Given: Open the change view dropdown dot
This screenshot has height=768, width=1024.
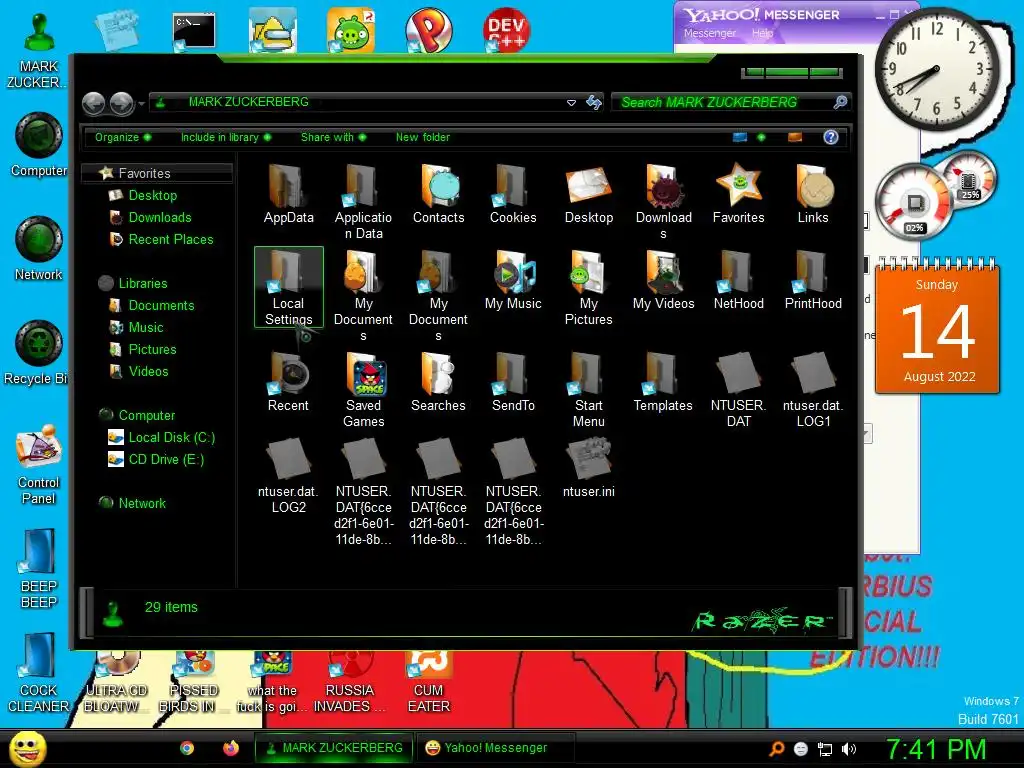Looking at the screenshot, I should 761,137.
